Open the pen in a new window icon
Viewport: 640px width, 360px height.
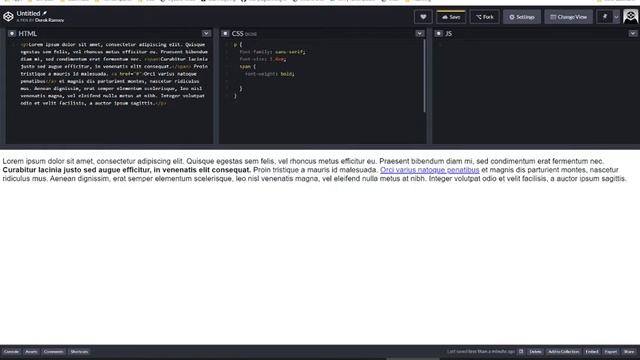tap(521, 351)
